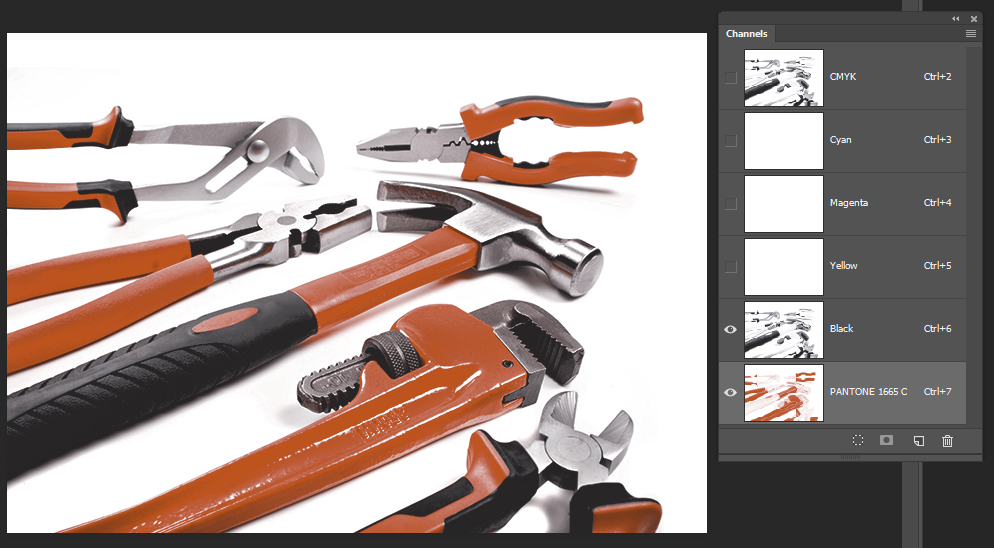Load channel as selection icon
Screen dimensions: 994x548
pos(858,440)
